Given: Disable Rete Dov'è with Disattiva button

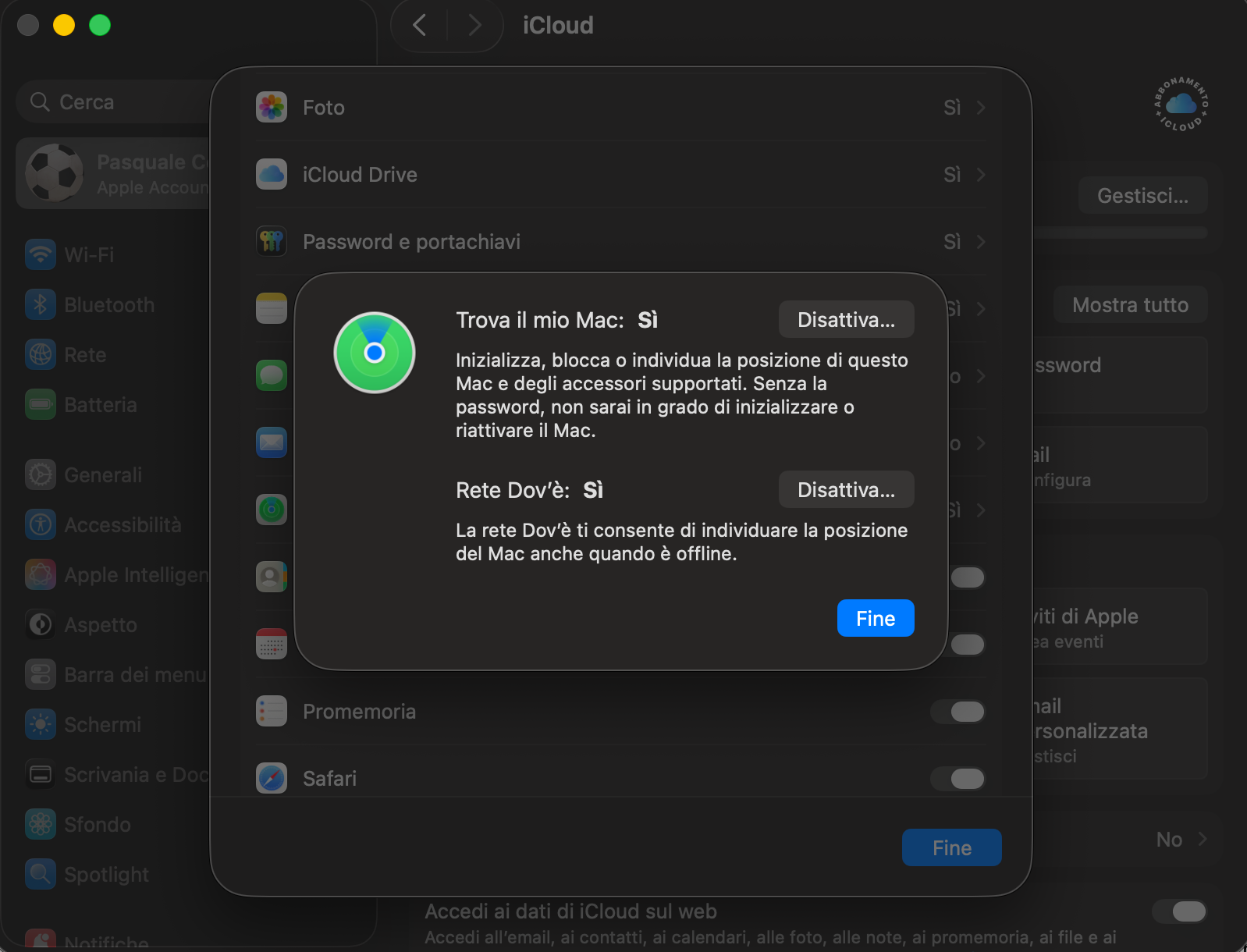Looking at the screenshot, I should point(846,490).
